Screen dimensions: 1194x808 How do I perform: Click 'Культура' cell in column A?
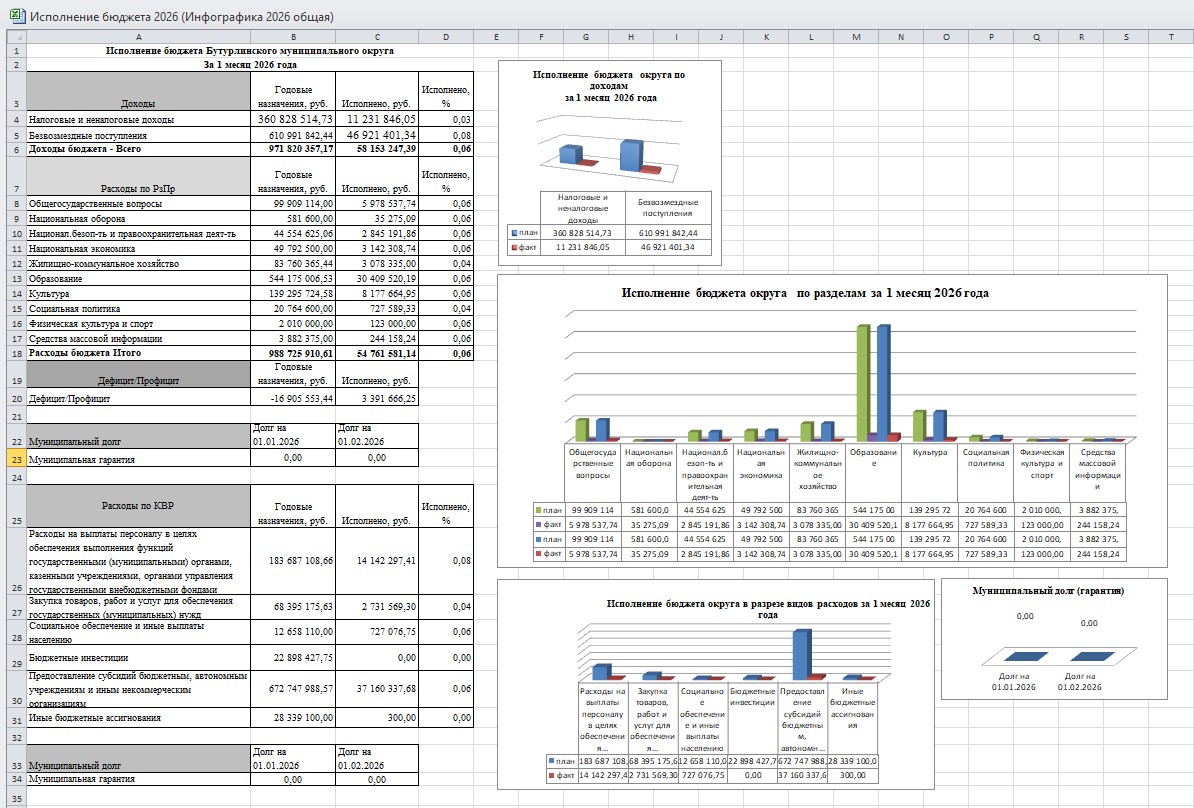tap(138, 293)
